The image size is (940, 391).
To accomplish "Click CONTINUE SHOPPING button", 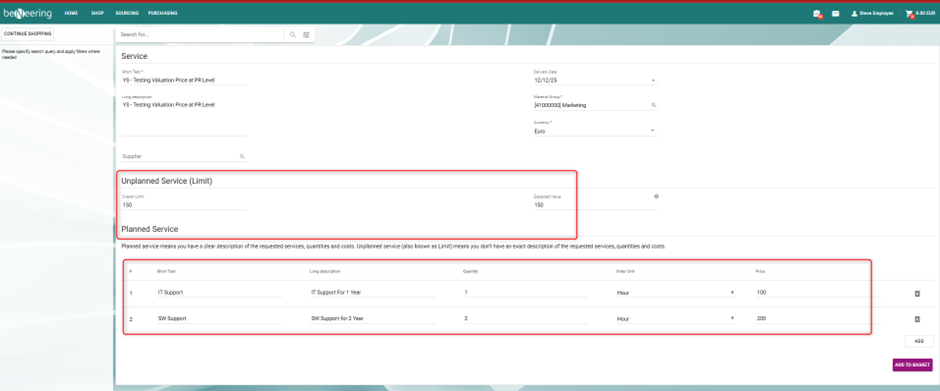I will point(28,34).
